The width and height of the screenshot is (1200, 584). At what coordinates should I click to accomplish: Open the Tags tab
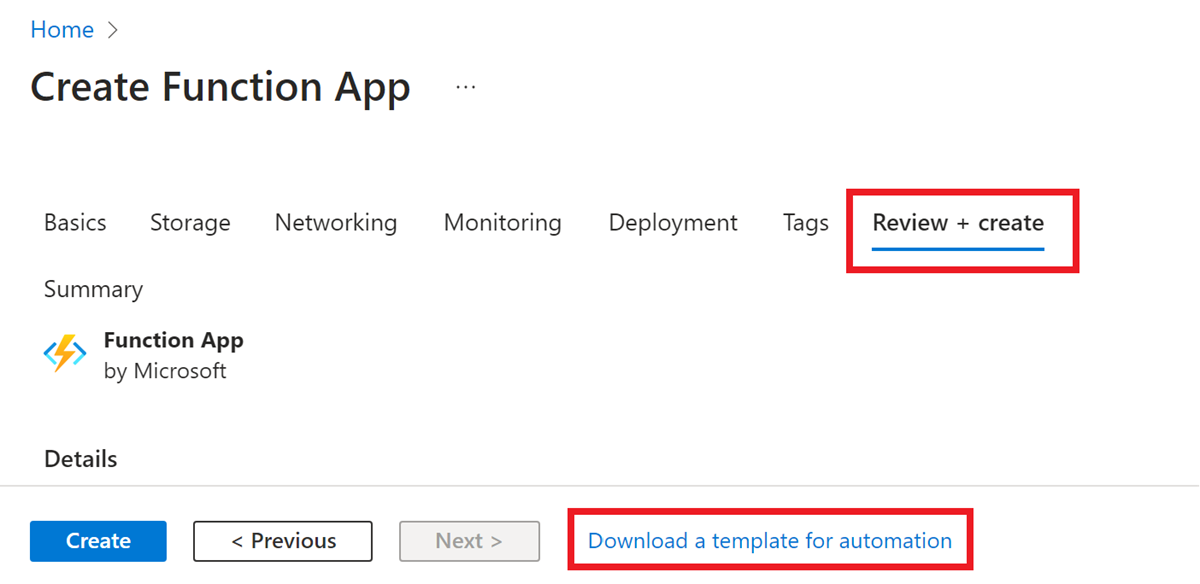point(805,222)
